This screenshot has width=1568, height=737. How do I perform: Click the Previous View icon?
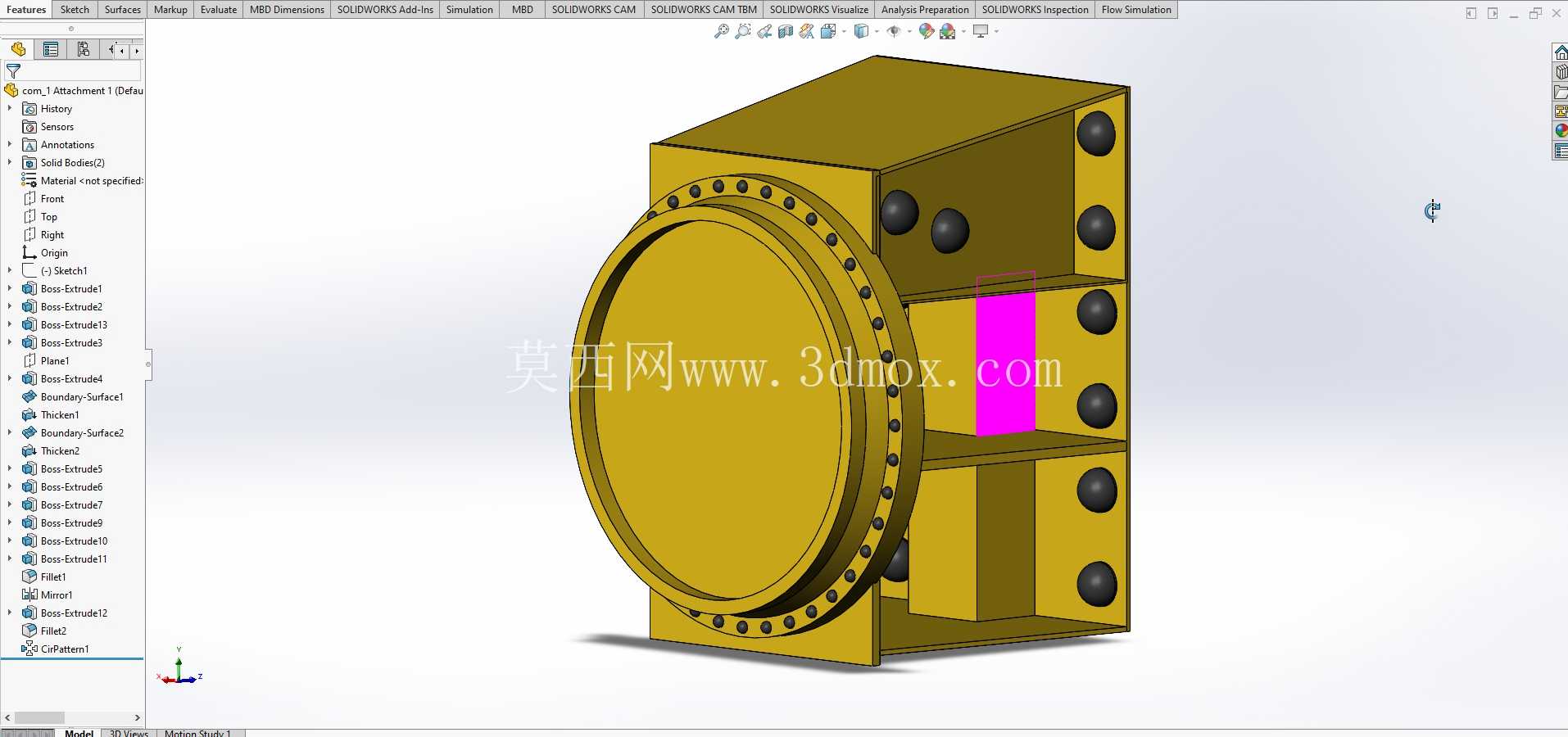[x=764, y=31]
